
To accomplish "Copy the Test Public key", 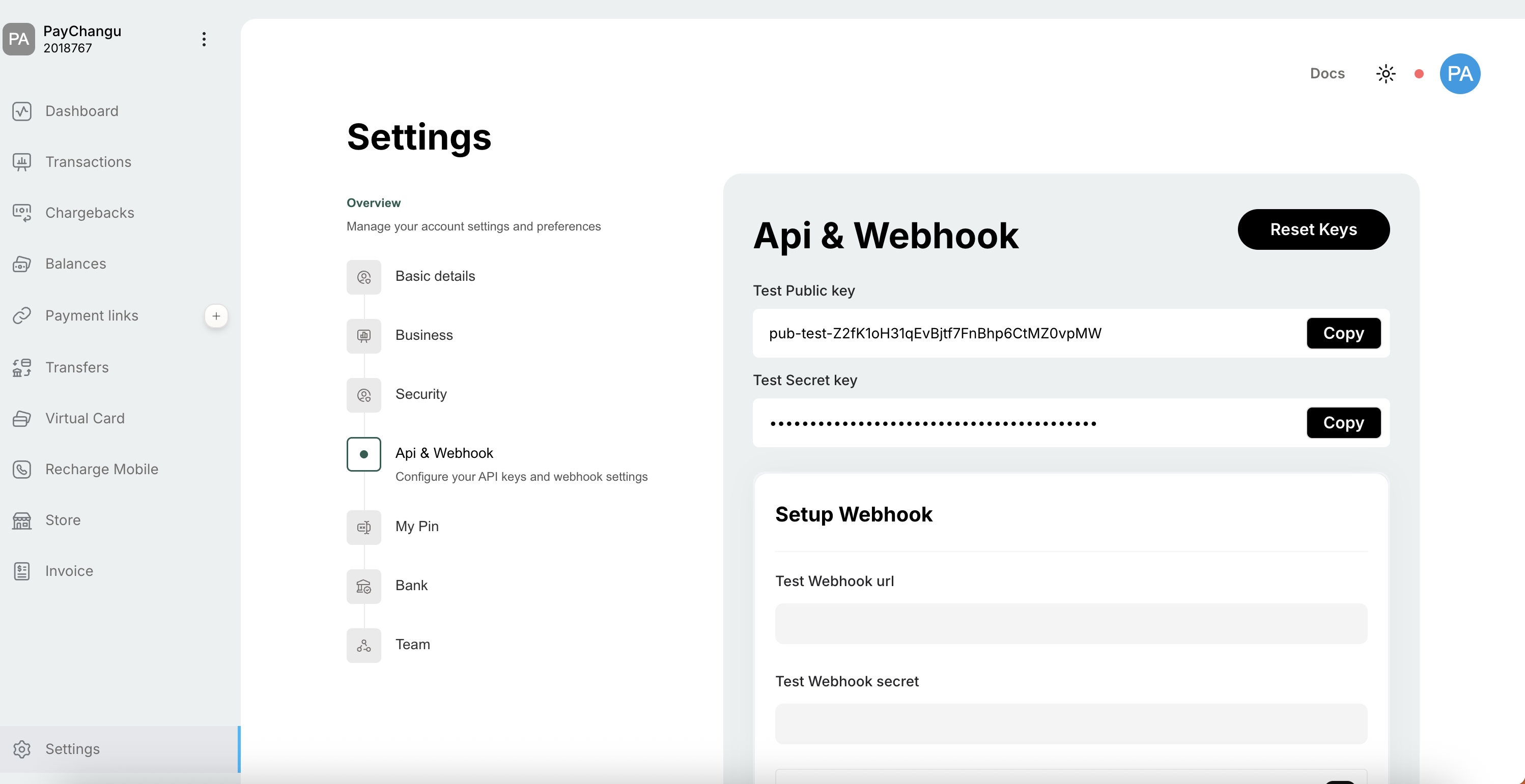I will tap(1343, 333).
